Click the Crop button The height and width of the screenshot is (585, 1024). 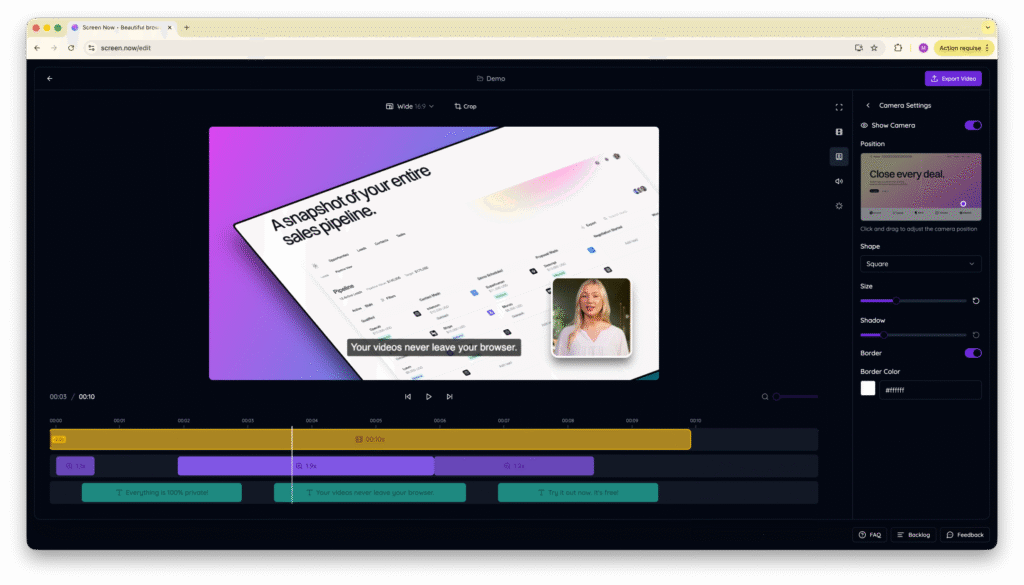tap(465, 106)
